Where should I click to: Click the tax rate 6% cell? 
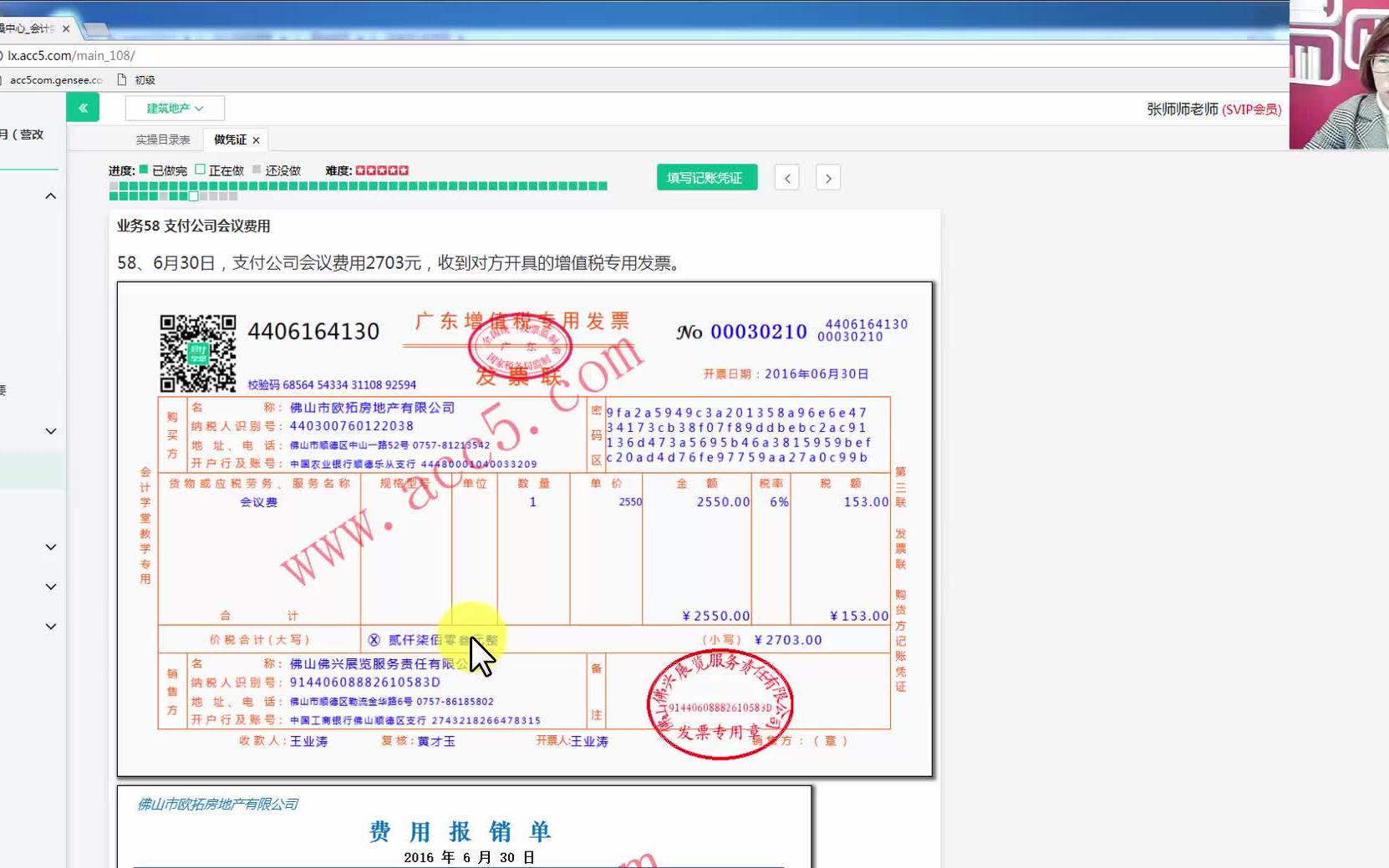point(779,502)
